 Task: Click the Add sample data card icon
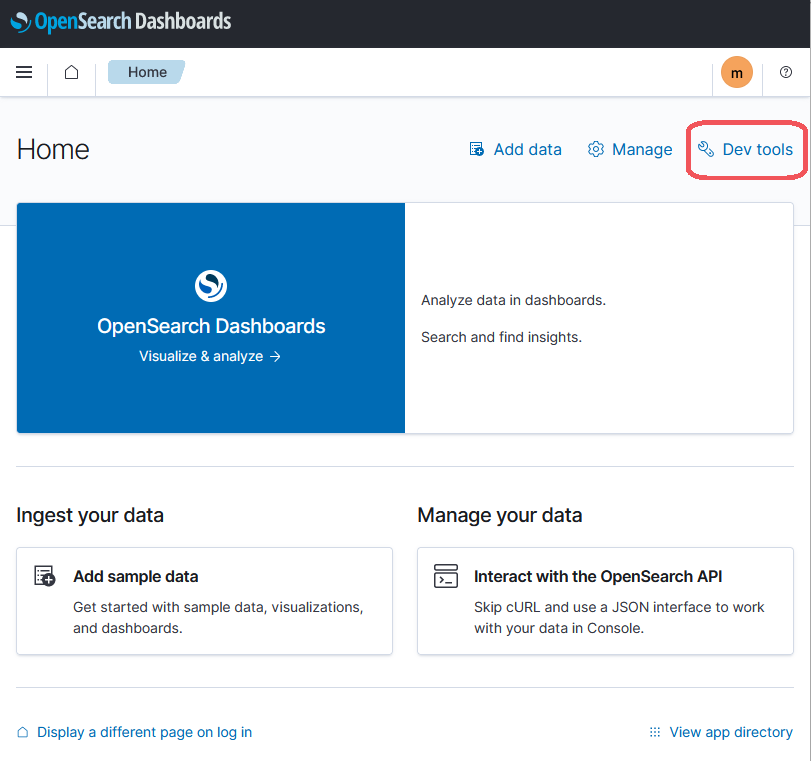[44, 576]
